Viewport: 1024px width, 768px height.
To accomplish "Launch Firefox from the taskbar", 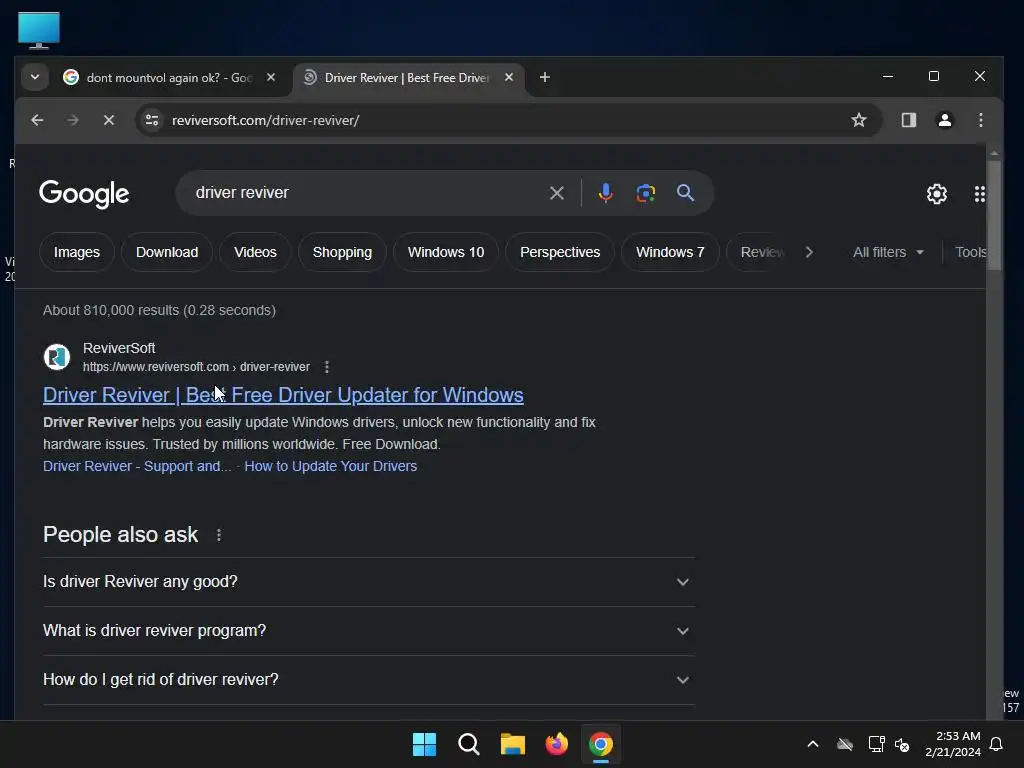I will click(x=556, y=744).
